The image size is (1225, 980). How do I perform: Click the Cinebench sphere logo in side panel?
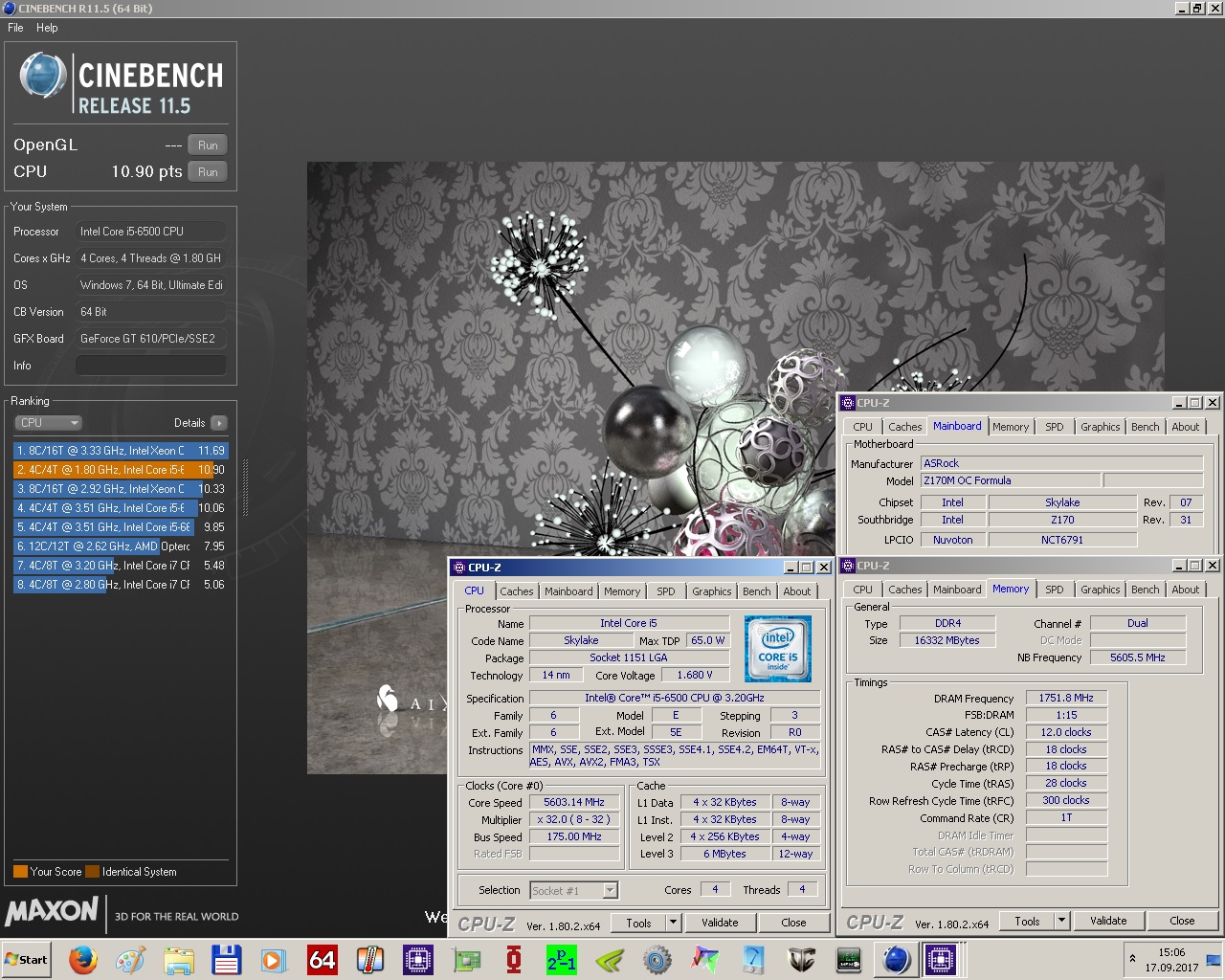[x=43, y=76]
